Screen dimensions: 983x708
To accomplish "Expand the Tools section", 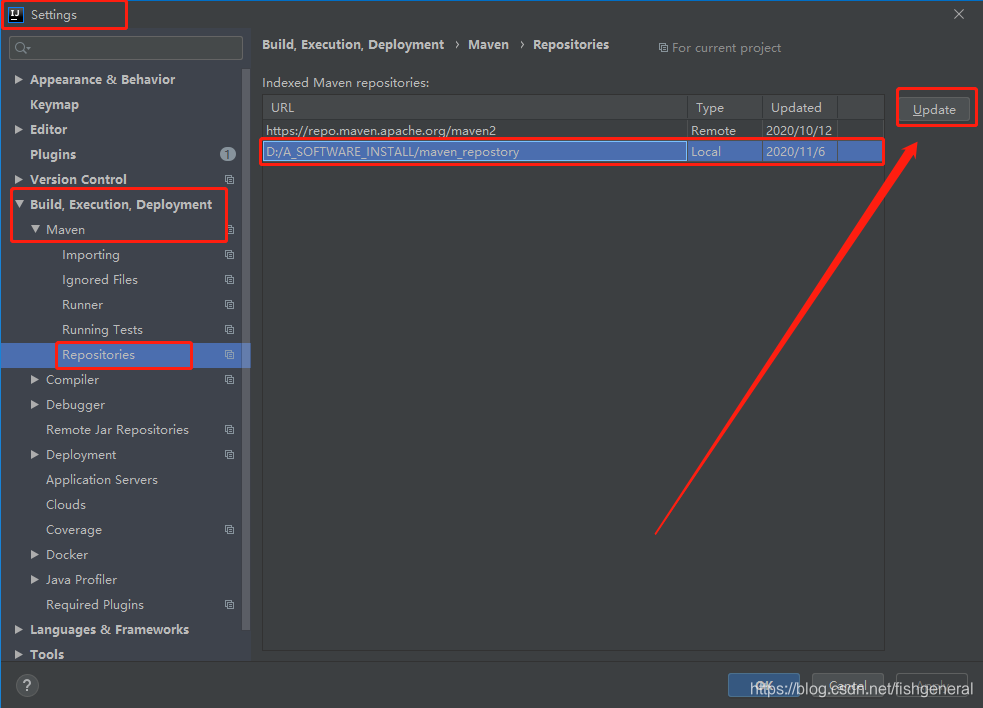I will click(x=19, y=654).
